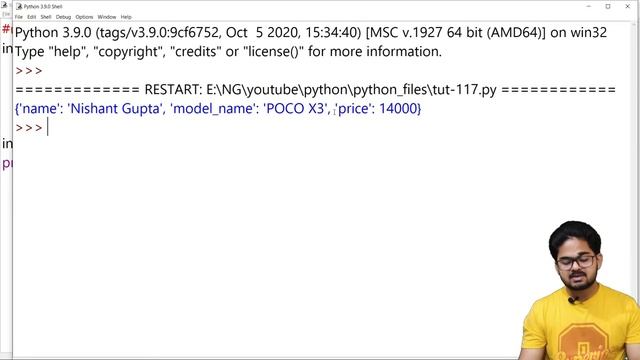Open the Edit menu
The width and height of the screenshot is (640, 360).
(x=32, y=17)
